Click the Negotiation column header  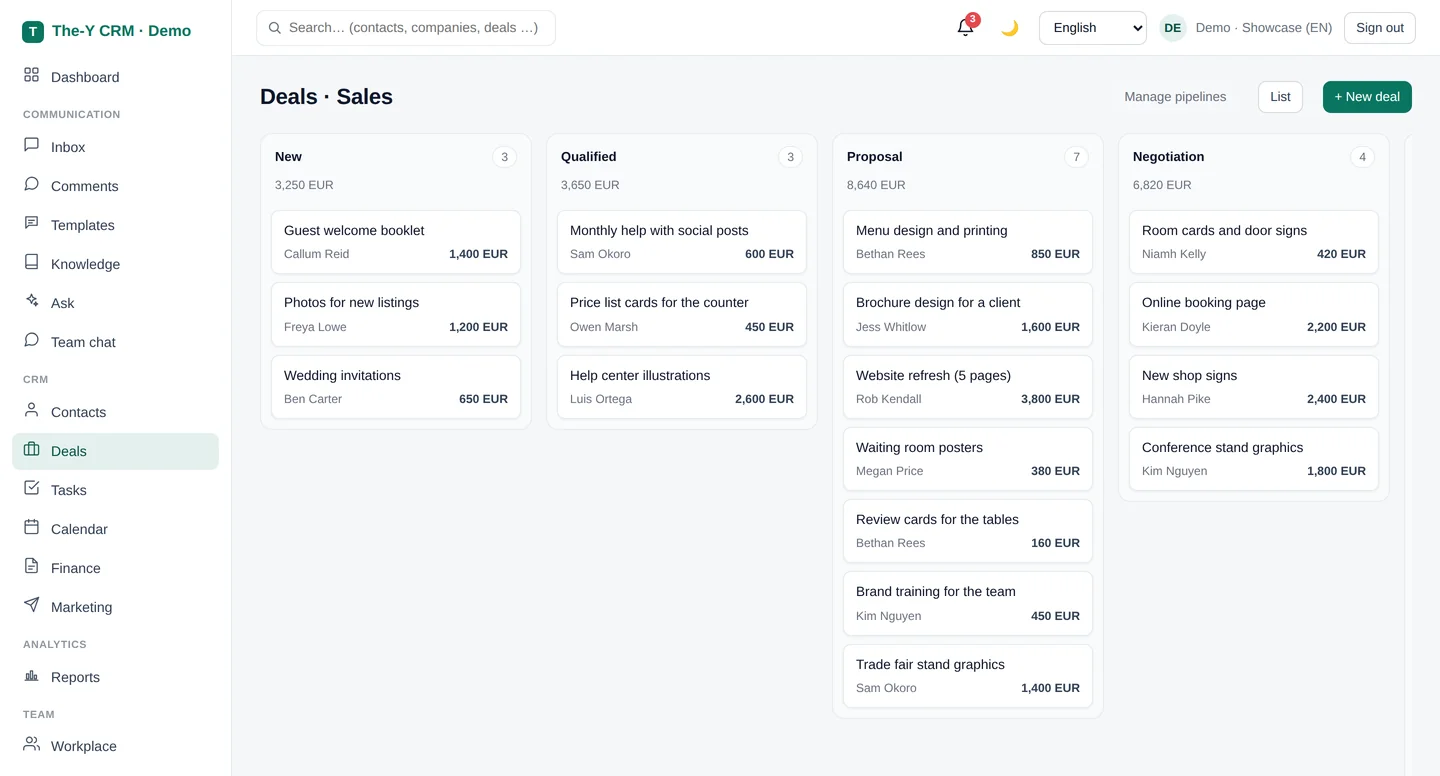[1168, 157]
